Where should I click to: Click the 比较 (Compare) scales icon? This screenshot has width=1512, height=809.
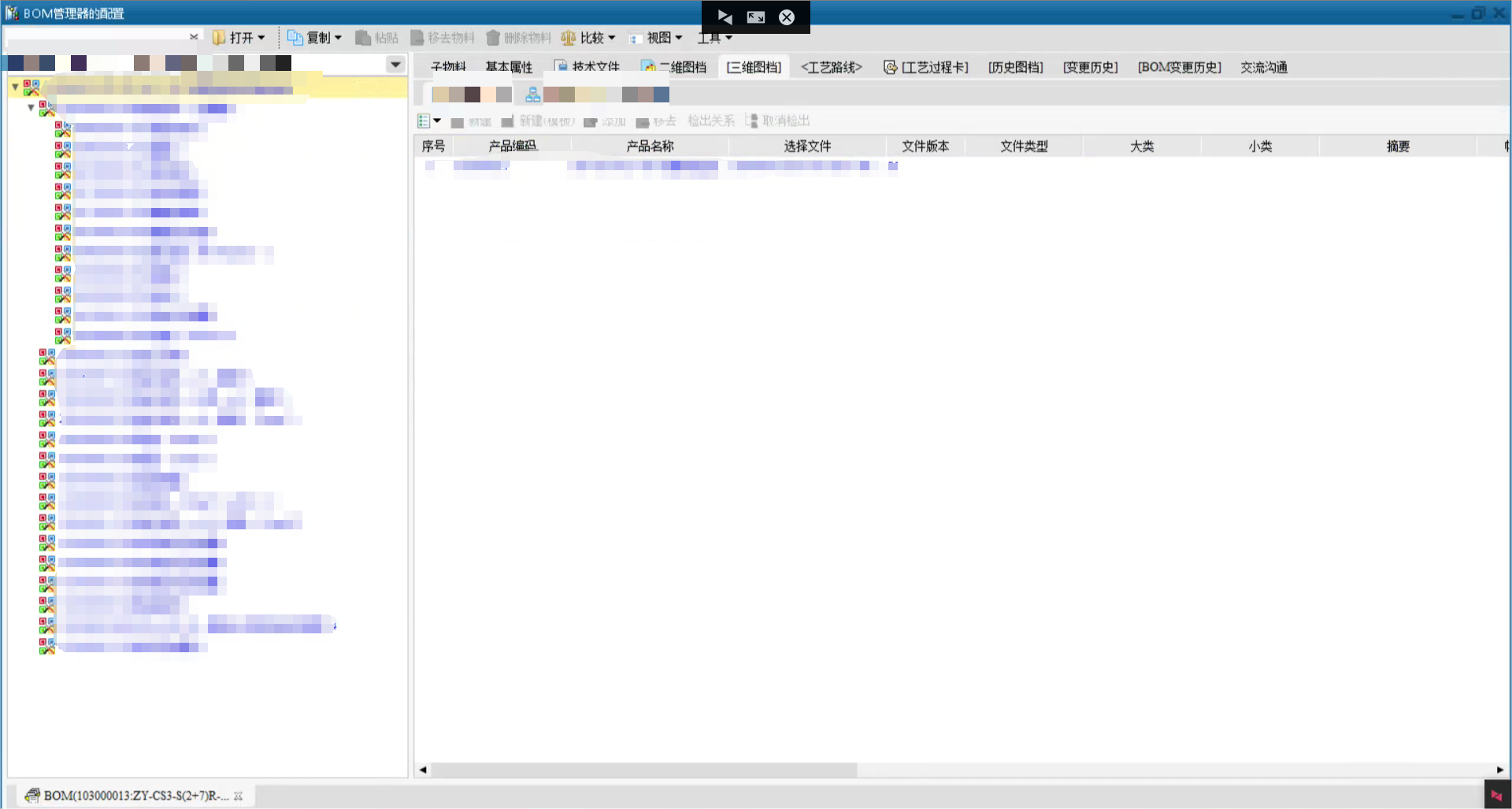pyautogui.click(x=568, y=38)
